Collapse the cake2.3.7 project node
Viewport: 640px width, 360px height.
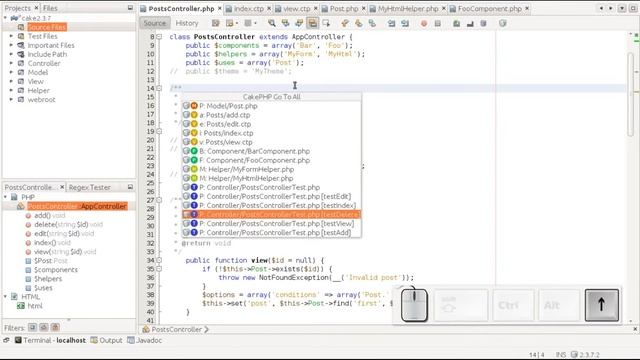point(5,18)
